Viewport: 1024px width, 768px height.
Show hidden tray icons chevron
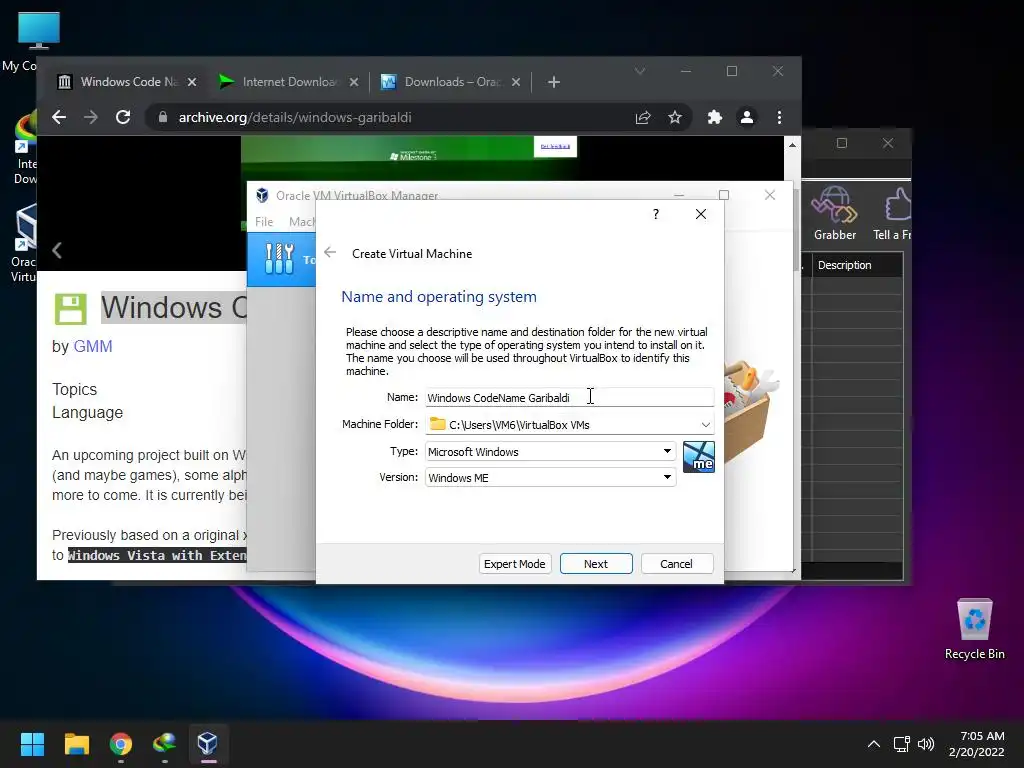[x=874, y=744]
